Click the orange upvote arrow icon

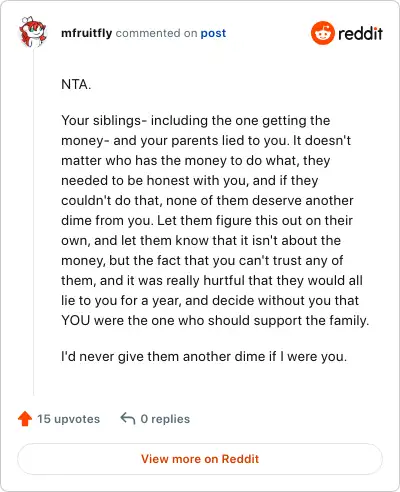coord(25,419)
